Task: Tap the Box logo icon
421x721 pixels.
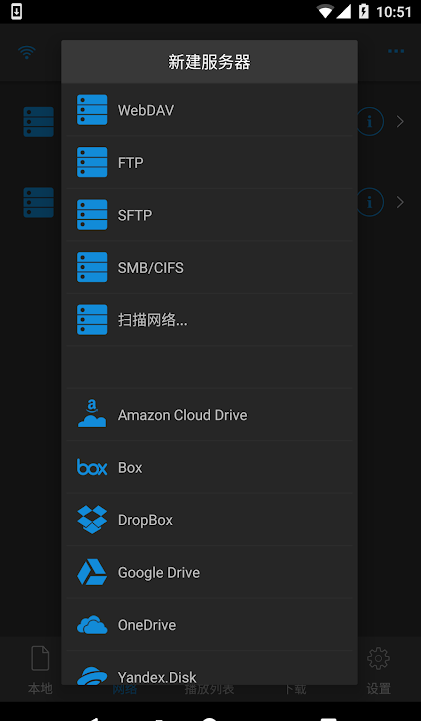Action: tap(92, 467)
